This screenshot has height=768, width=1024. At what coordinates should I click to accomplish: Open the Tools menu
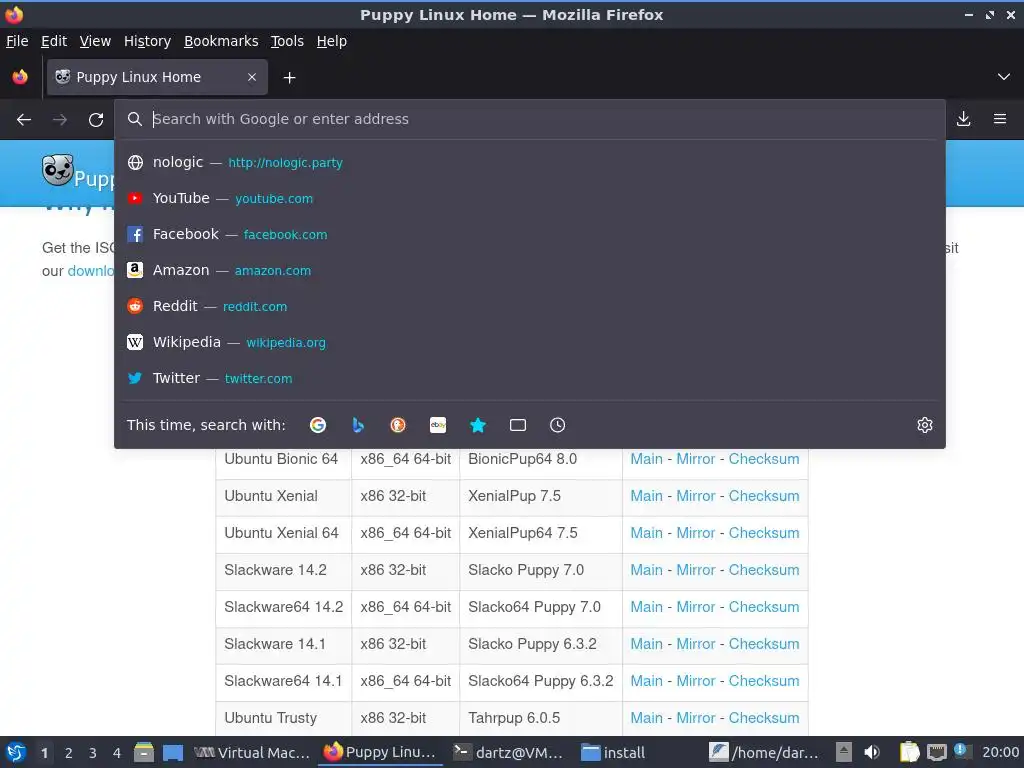coord(287,41)
